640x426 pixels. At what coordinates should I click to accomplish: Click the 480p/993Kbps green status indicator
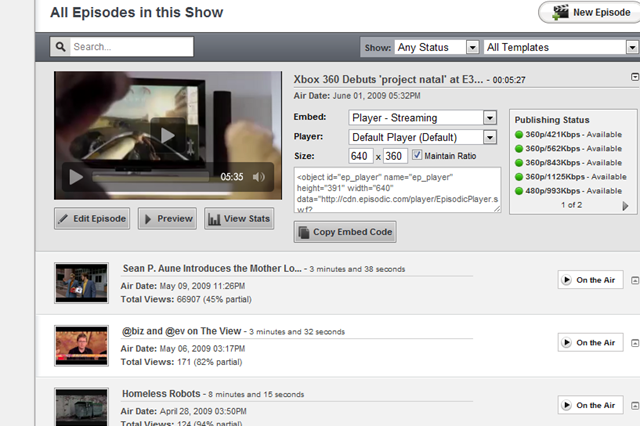point(519,191)
